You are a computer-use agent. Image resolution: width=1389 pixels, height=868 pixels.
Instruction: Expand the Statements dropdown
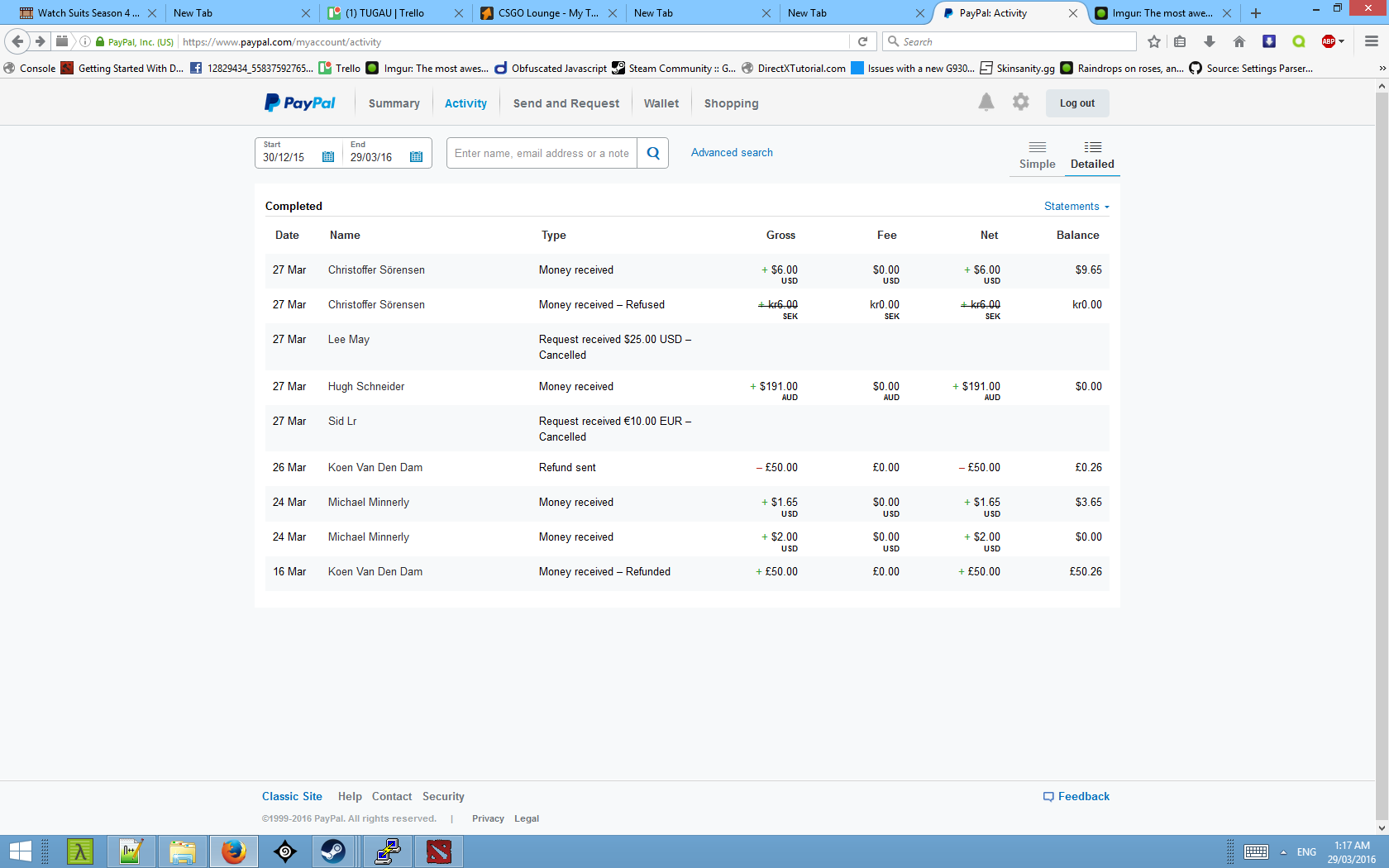coord(1076,207)
